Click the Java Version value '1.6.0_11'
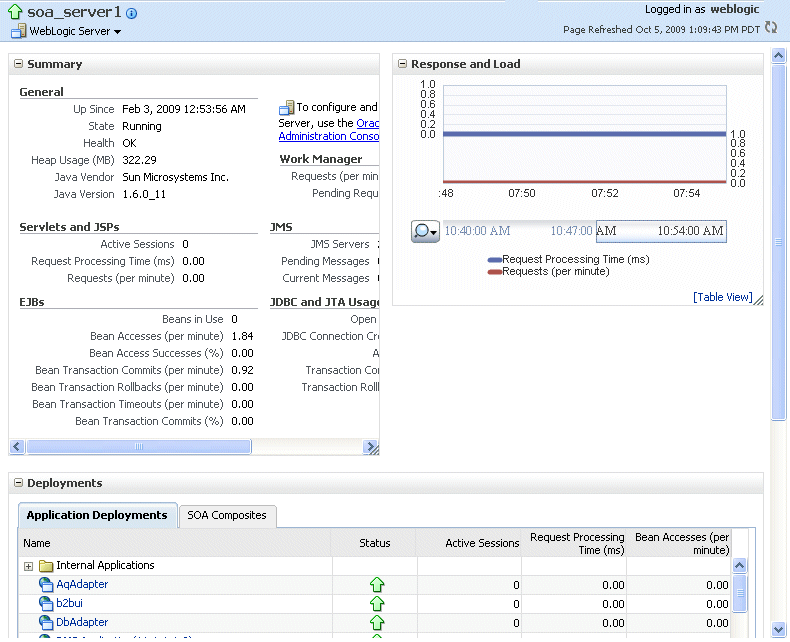This screenshot has height=642, width=790. point(144,195)
